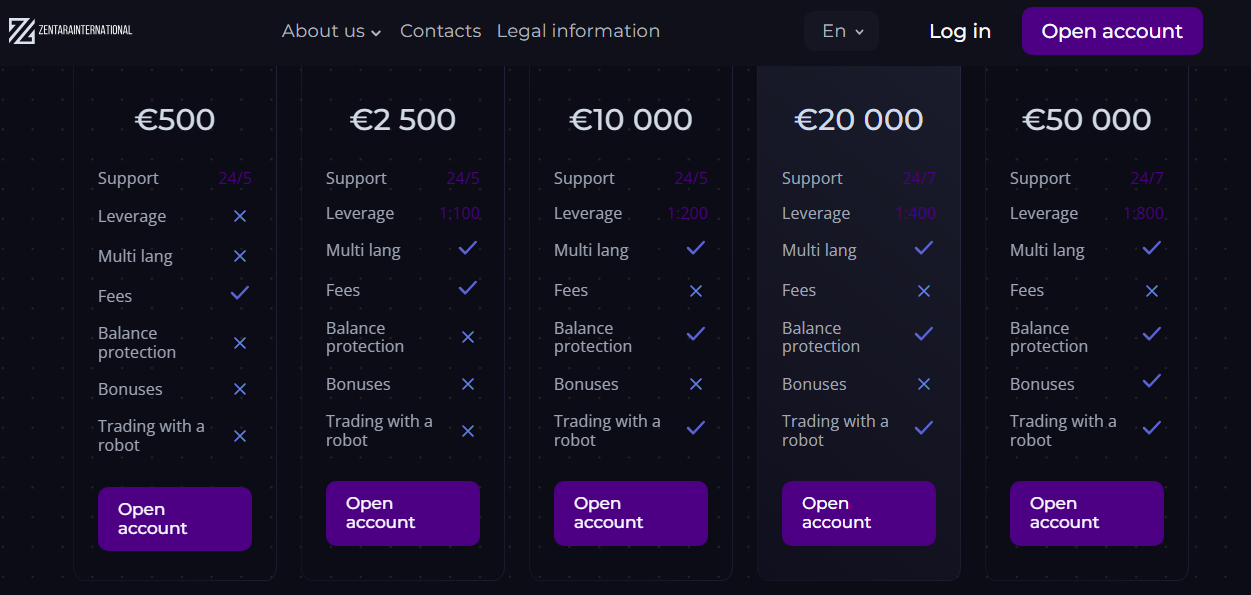This screenshot has height=595, width=1251.
Task: Click Bonuses cross icon in €10 000 plan
Action: click(696, 384)
